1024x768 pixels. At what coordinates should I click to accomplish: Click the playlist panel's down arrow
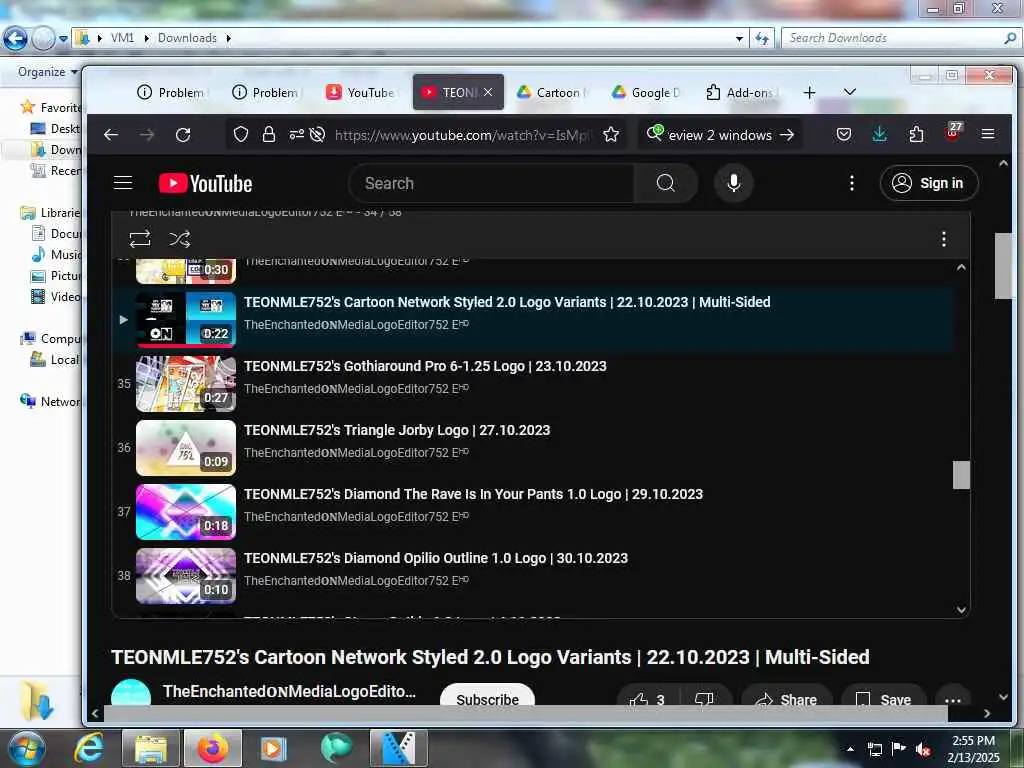[x=961, y=609]
